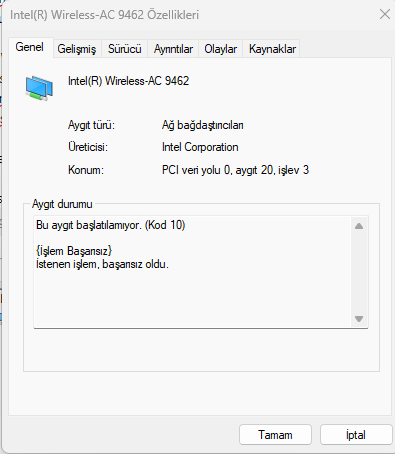Click the İptal button
The height and width of the screenshot is (454, 395).
click(x=356, y=435)
